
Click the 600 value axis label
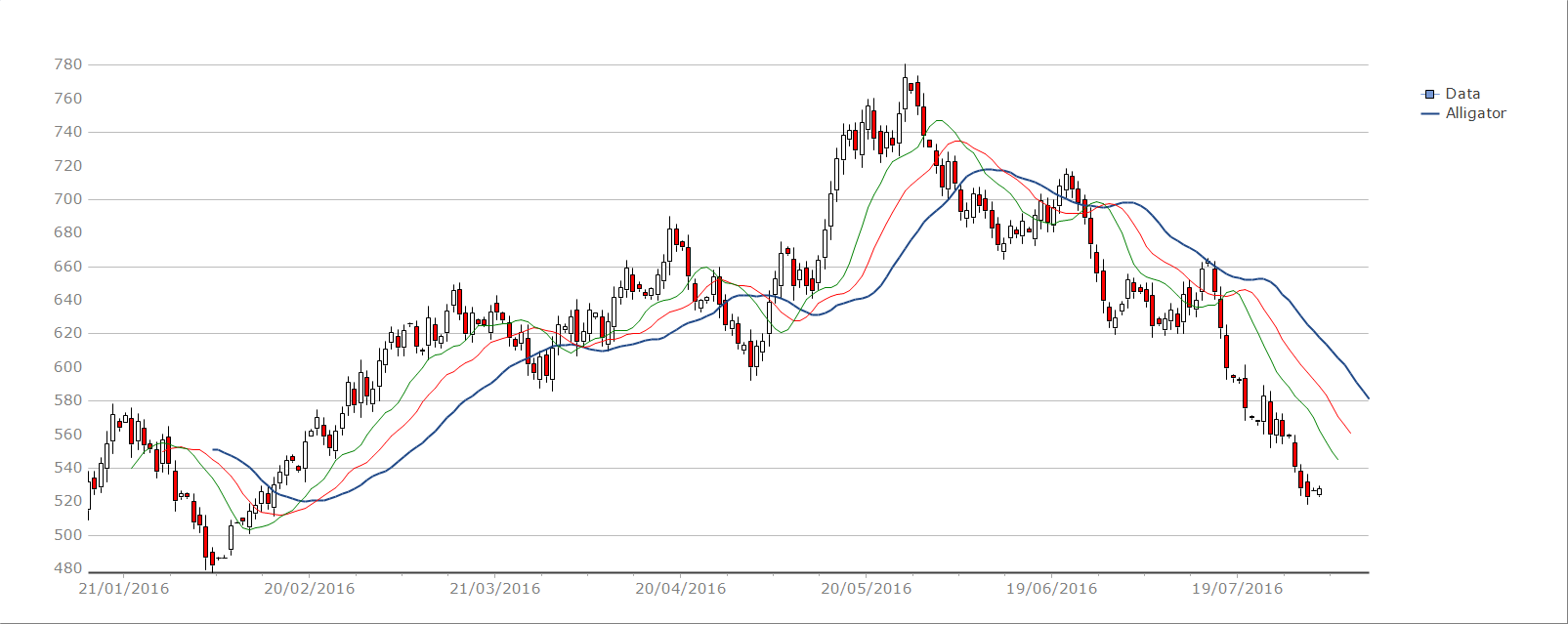[68, 367]
